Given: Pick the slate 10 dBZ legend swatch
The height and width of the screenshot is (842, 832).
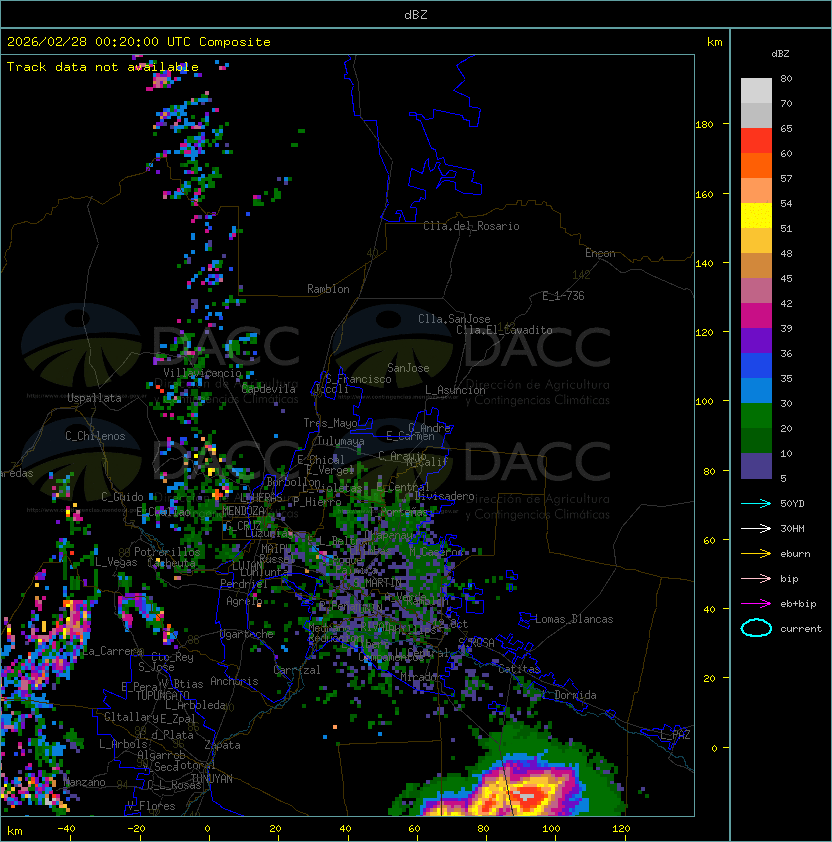Looking at the screenshot, I should [x=756, y=466].
